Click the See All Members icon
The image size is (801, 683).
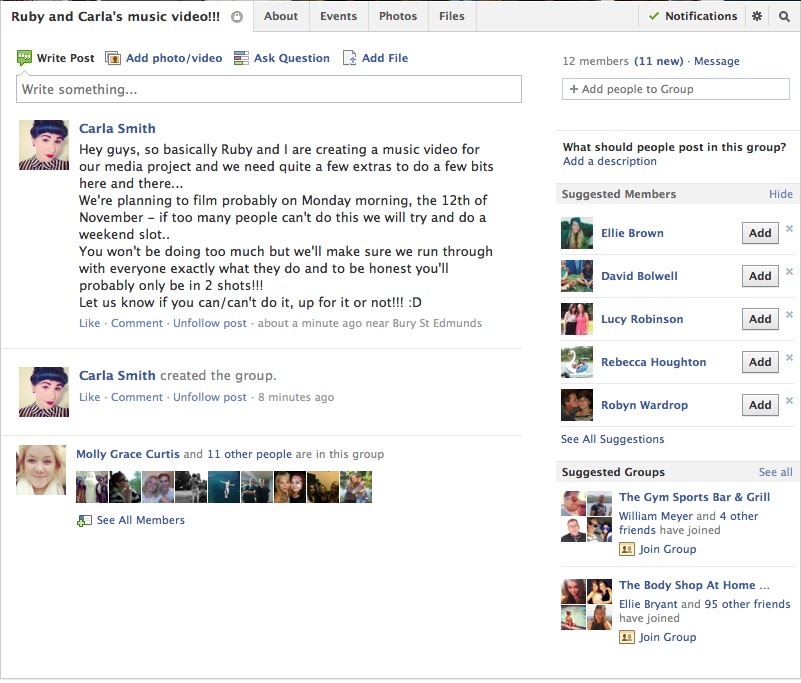point(84,521)
